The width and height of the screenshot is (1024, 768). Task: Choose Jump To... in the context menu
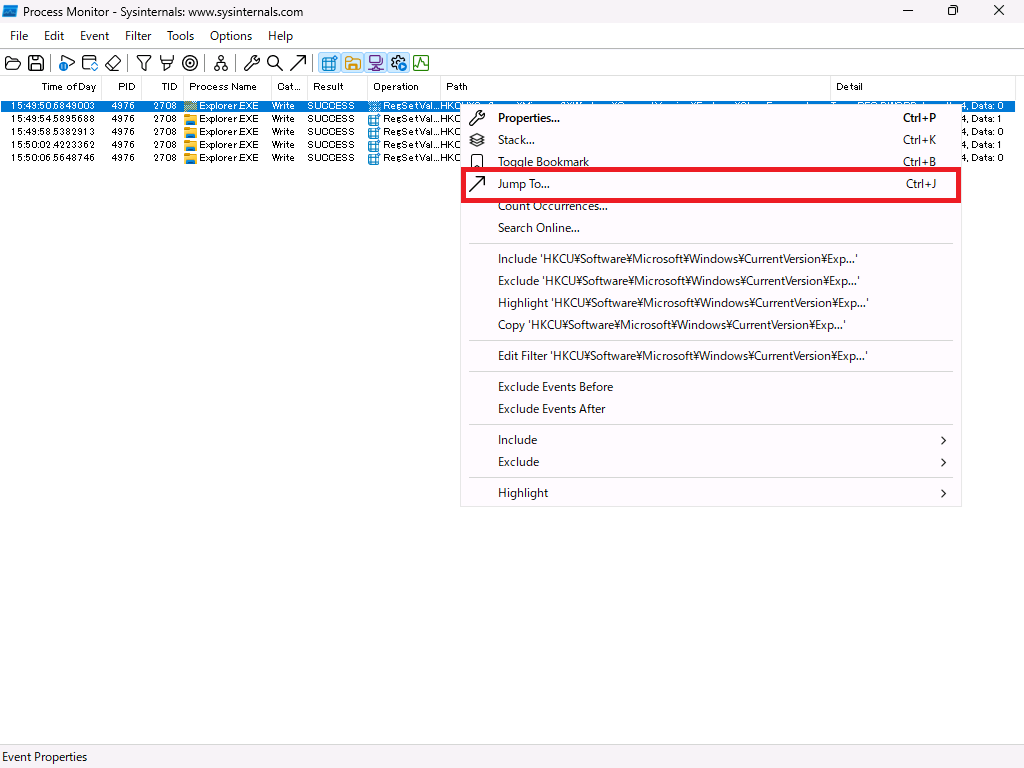(x=711, y=184)
